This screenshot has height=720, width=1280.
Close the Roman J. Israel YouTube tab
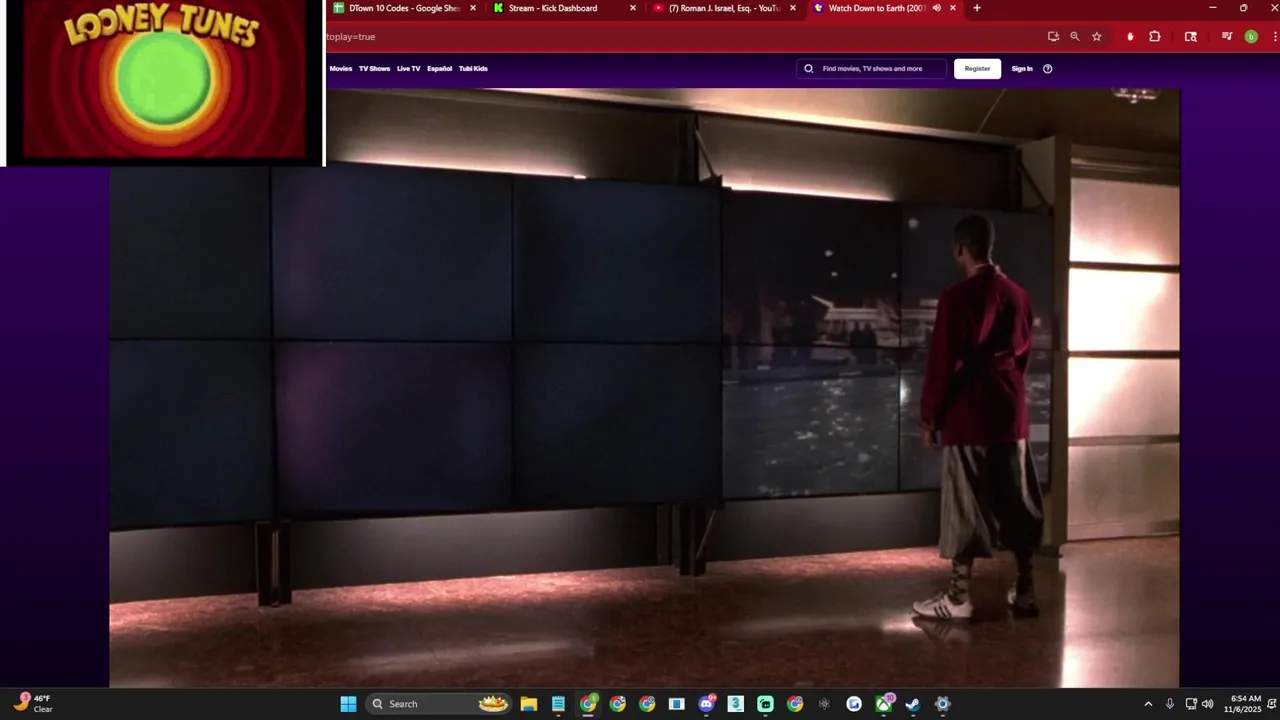793,8
